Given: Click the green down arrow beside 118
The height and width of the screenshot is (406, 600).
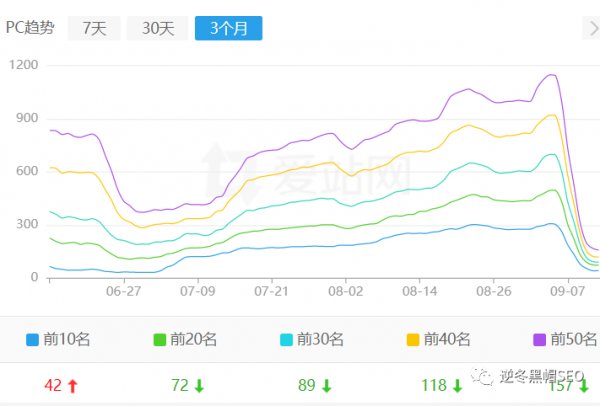Looking at the screenshot, I should (x=458, y=385).
